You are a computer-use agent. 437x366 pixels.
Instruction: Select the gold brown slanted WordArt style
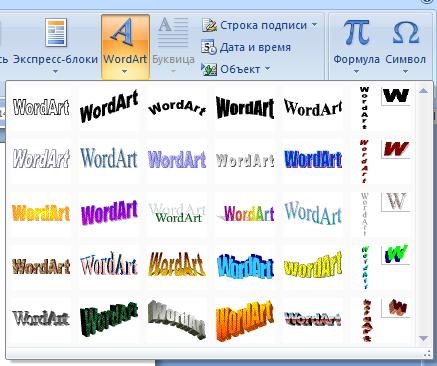(x=177, y=267)
